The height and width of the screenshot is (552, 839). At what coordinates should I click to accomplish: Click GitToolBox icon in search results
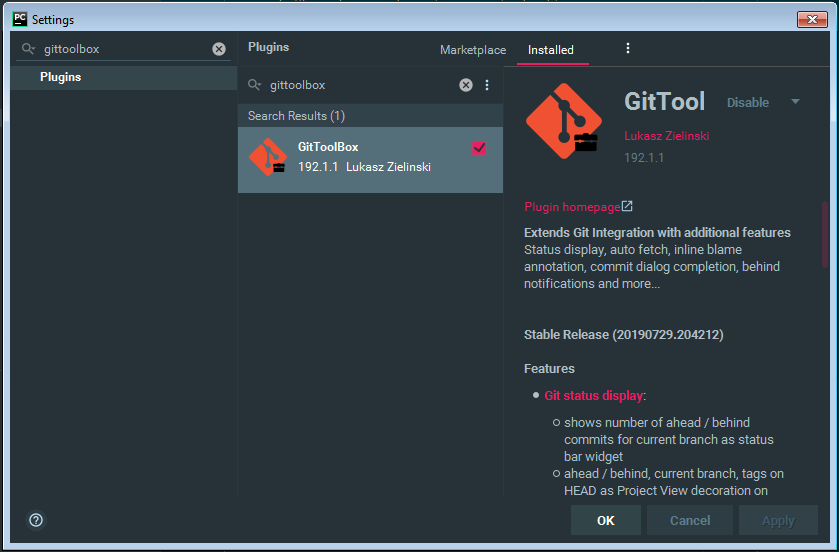coord(268,157)
